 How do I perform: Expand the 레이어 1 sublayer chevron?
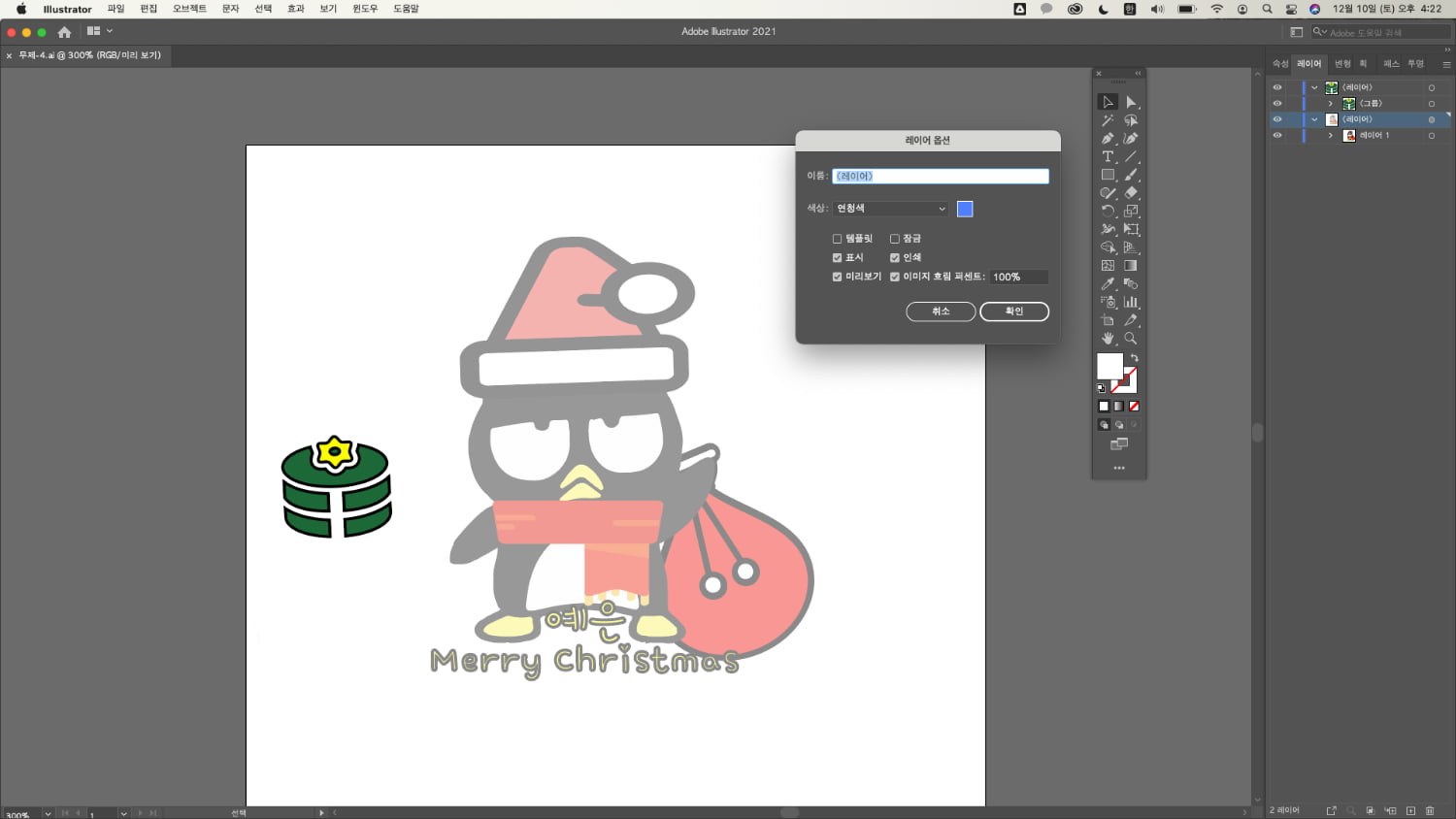tap(1331, 135)
